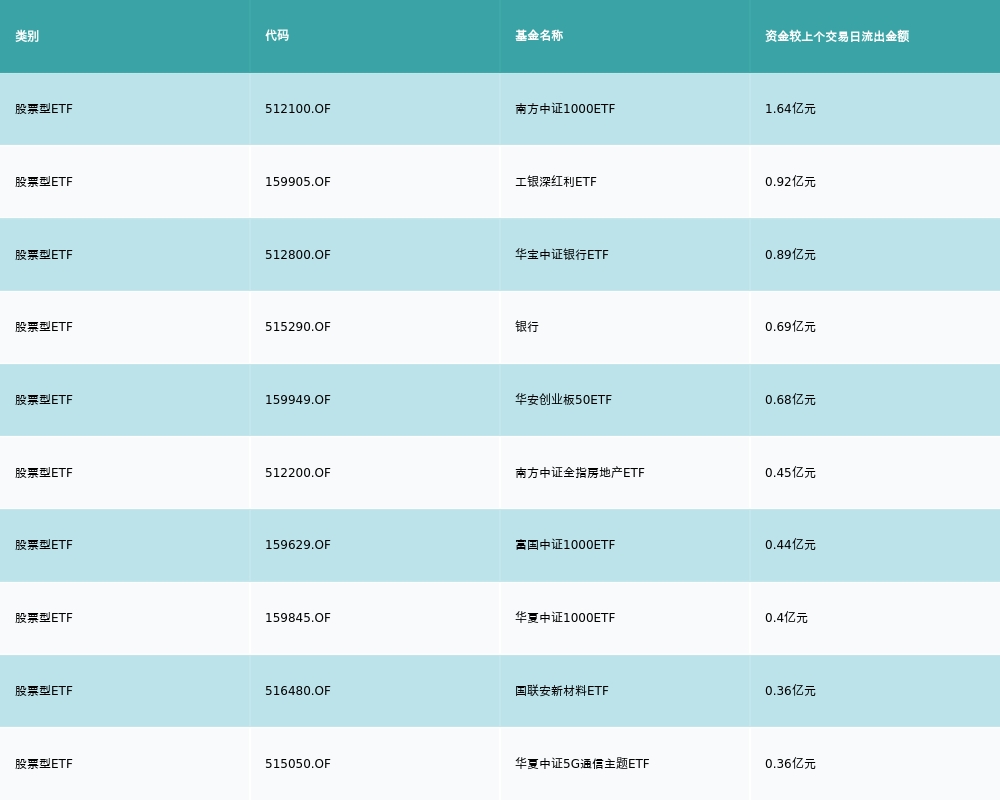Click 0.36亿元 in the 国联安新材料ETF row

(790, 691)
